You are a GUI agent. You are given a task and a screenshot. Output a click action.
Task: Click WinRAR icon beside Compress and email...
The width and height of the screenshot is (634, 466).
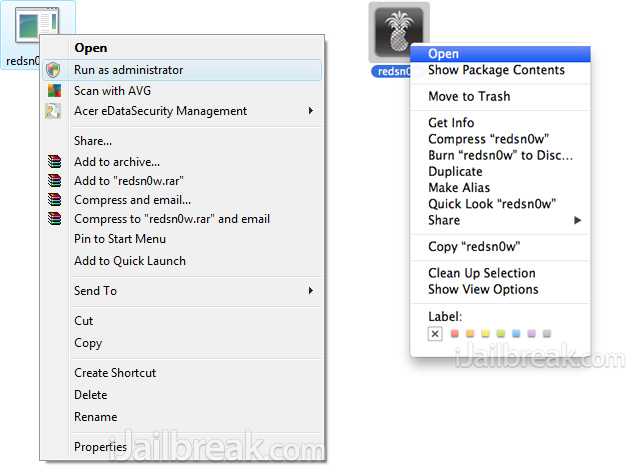click(x=54, y=199)
